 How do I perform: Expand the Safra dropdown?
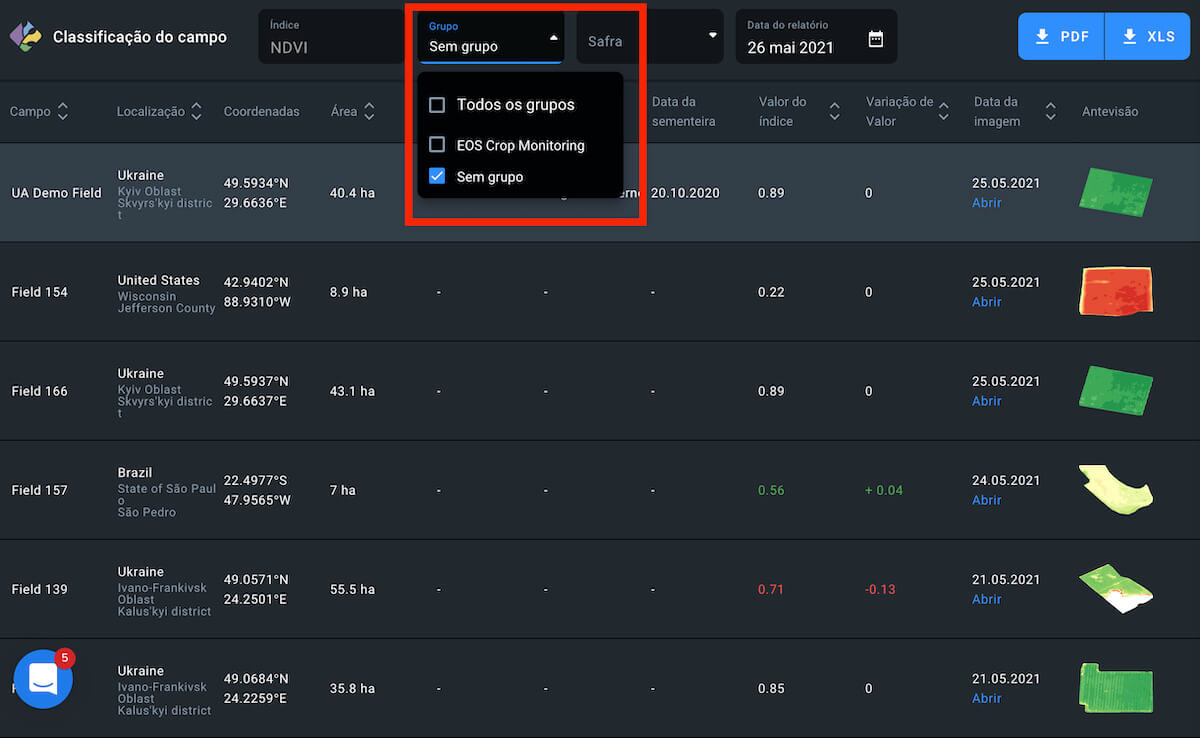tap(712, 36)
